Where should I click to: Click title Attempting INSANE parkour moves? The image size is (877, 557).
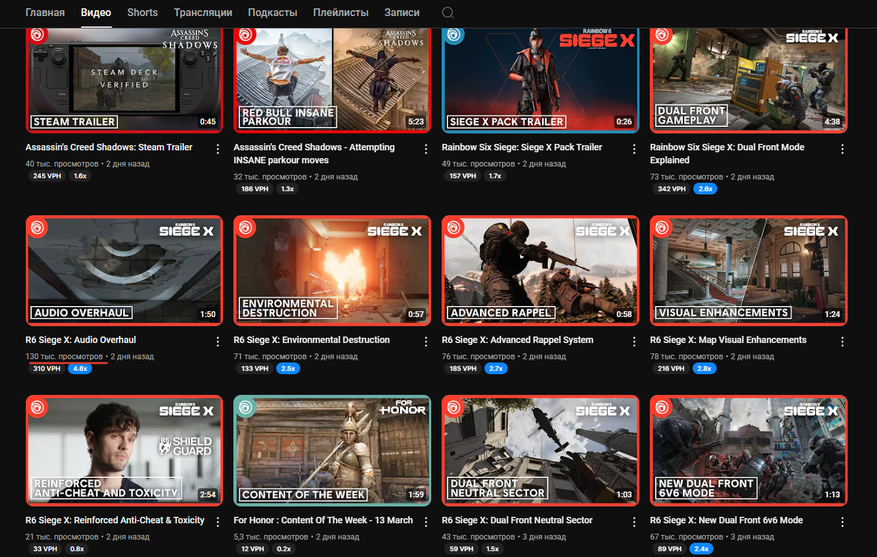(314, 153)
